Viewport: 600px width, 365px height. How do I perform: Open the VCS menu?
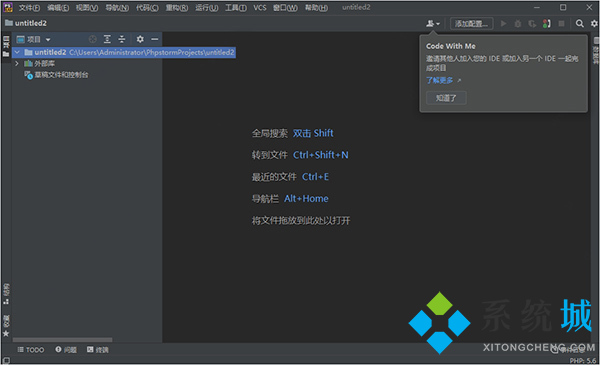260,8
